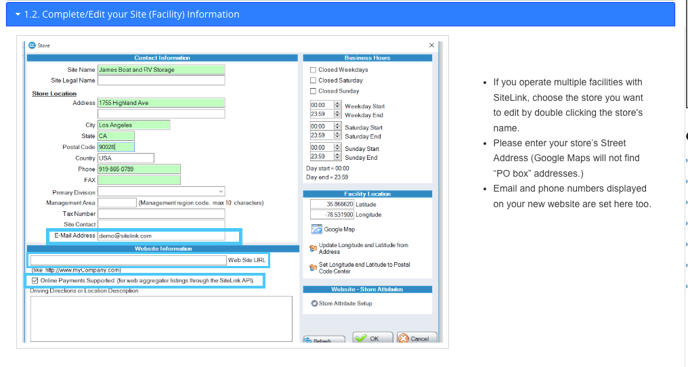Click the Management Area field

[117, 203]
